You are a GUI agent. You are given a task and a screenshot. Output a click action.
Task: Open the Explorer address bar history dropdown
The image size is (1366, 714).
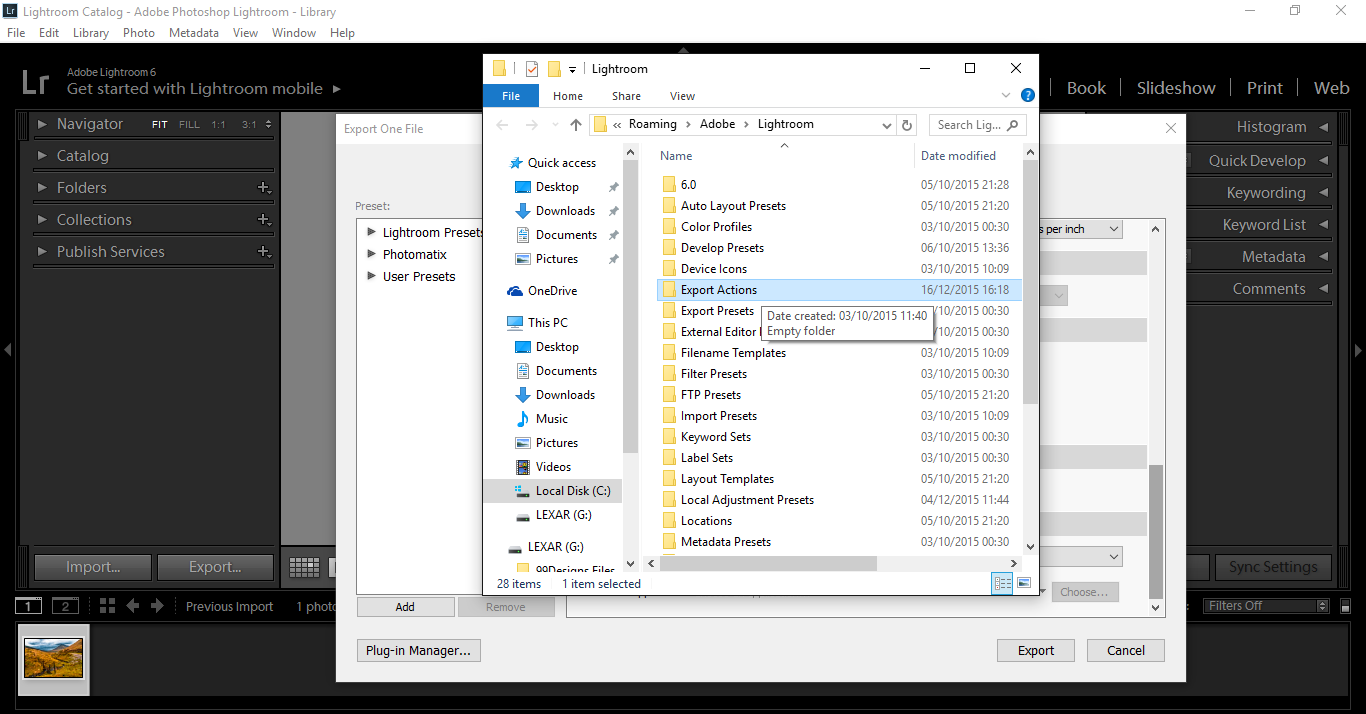pos(886,125)
